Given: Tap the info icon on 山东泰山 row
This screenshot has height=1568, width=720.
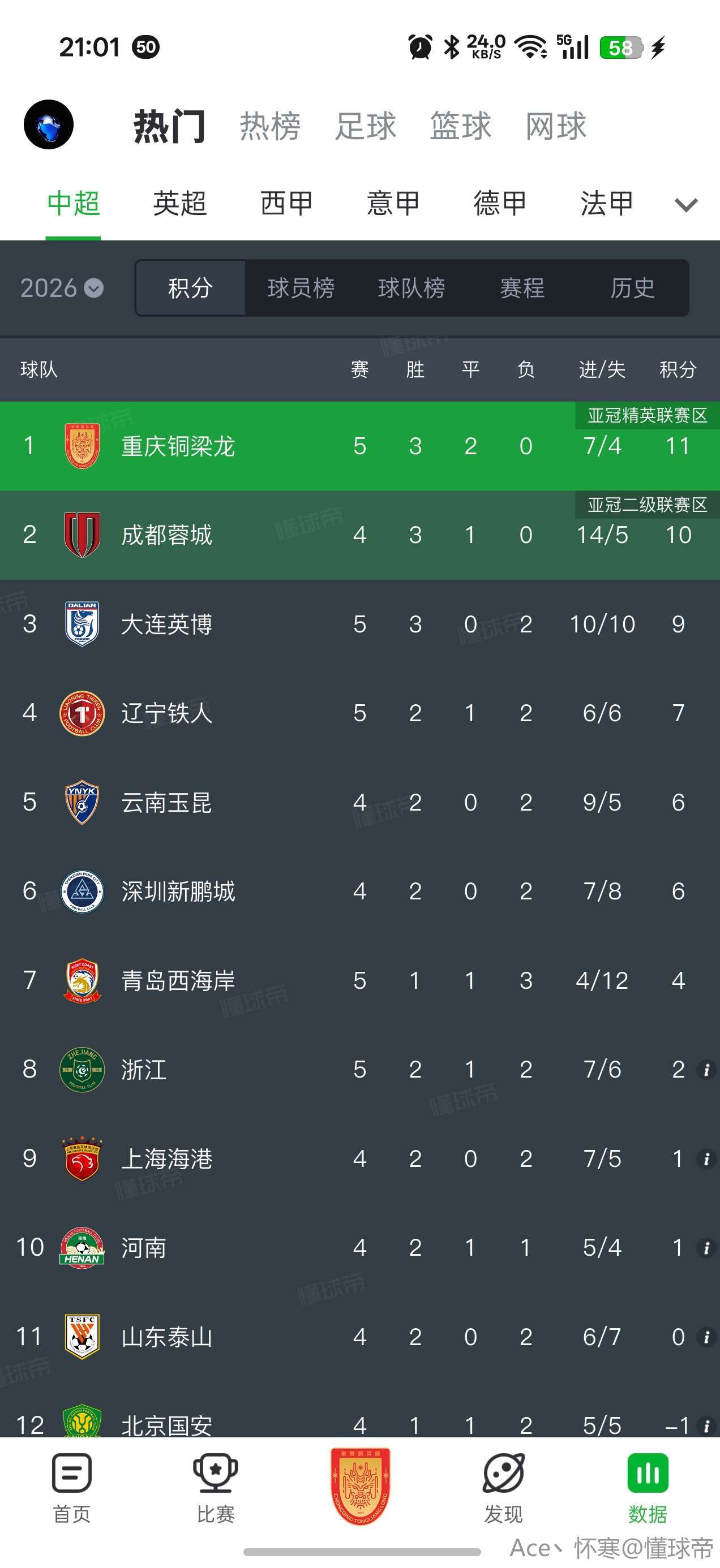Looking at the screenshot, I should (706, 1337).
